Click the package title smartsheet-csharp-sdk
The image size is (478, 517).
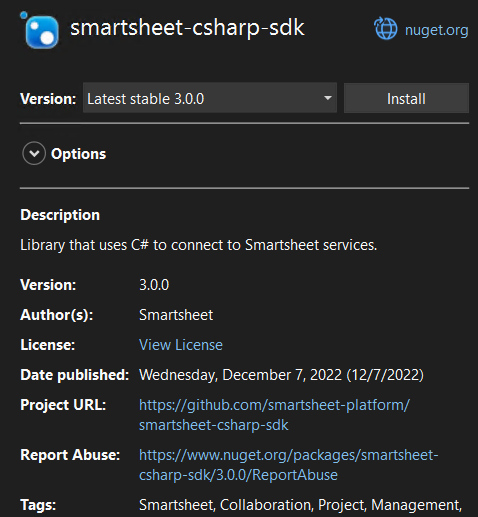(187, 28)
